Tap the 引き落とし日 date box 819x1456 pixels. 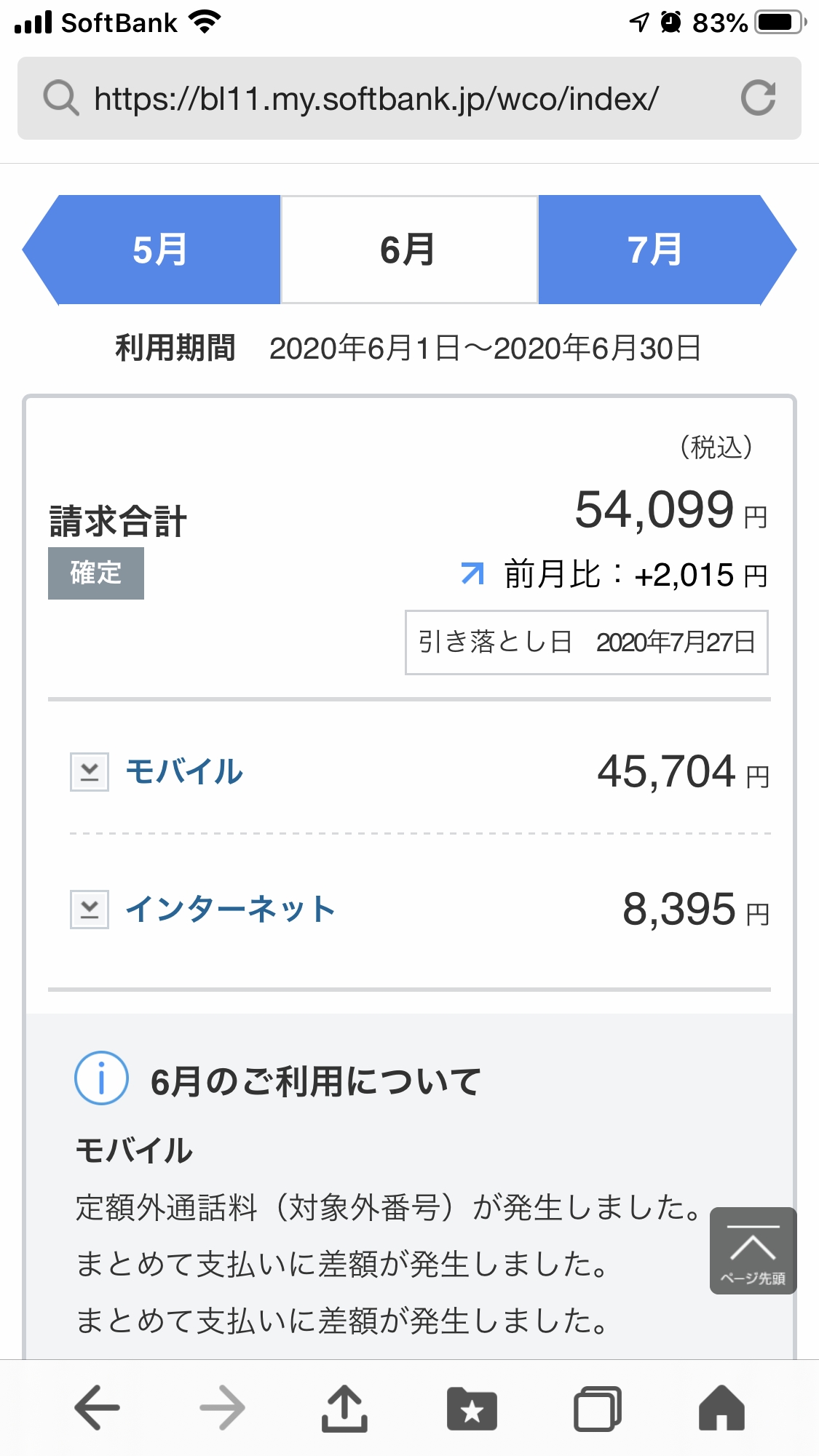pyautogui.click(x=586, y=643)
